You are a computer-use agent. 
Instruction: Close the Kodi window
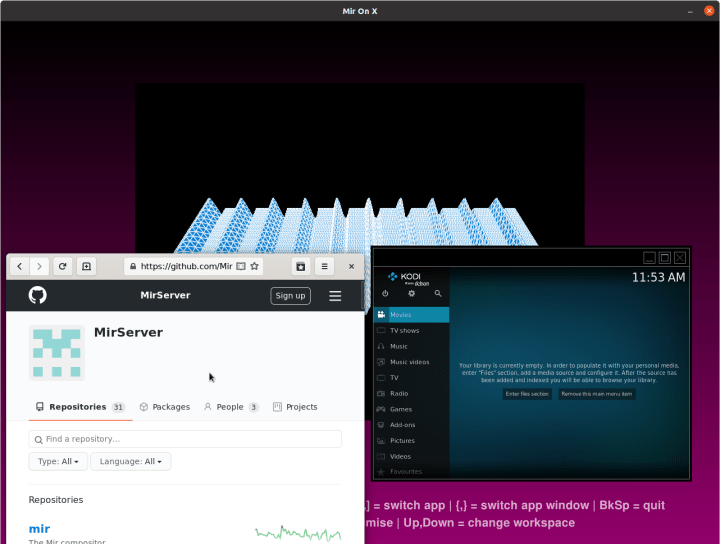(x=680, y=258)
